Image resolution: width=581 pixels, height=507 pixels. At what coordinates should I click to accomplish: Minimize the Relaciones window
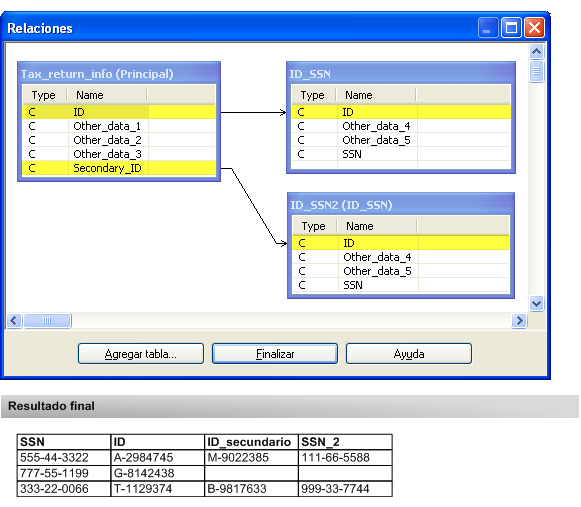[x=488, y=28]
